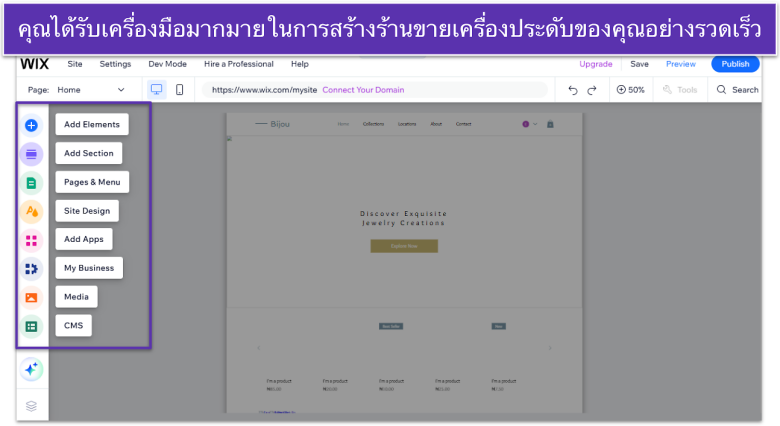Screen dimensions: 780x426
Task: Switch to mobile view icon
Action: tap(180, 90)
